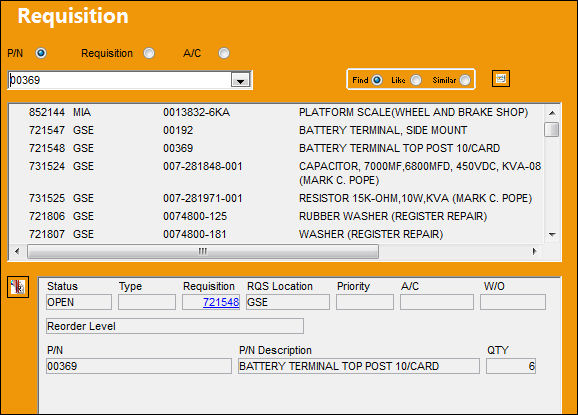
Task: Select the A/C radio button
Action: [224, 53]
